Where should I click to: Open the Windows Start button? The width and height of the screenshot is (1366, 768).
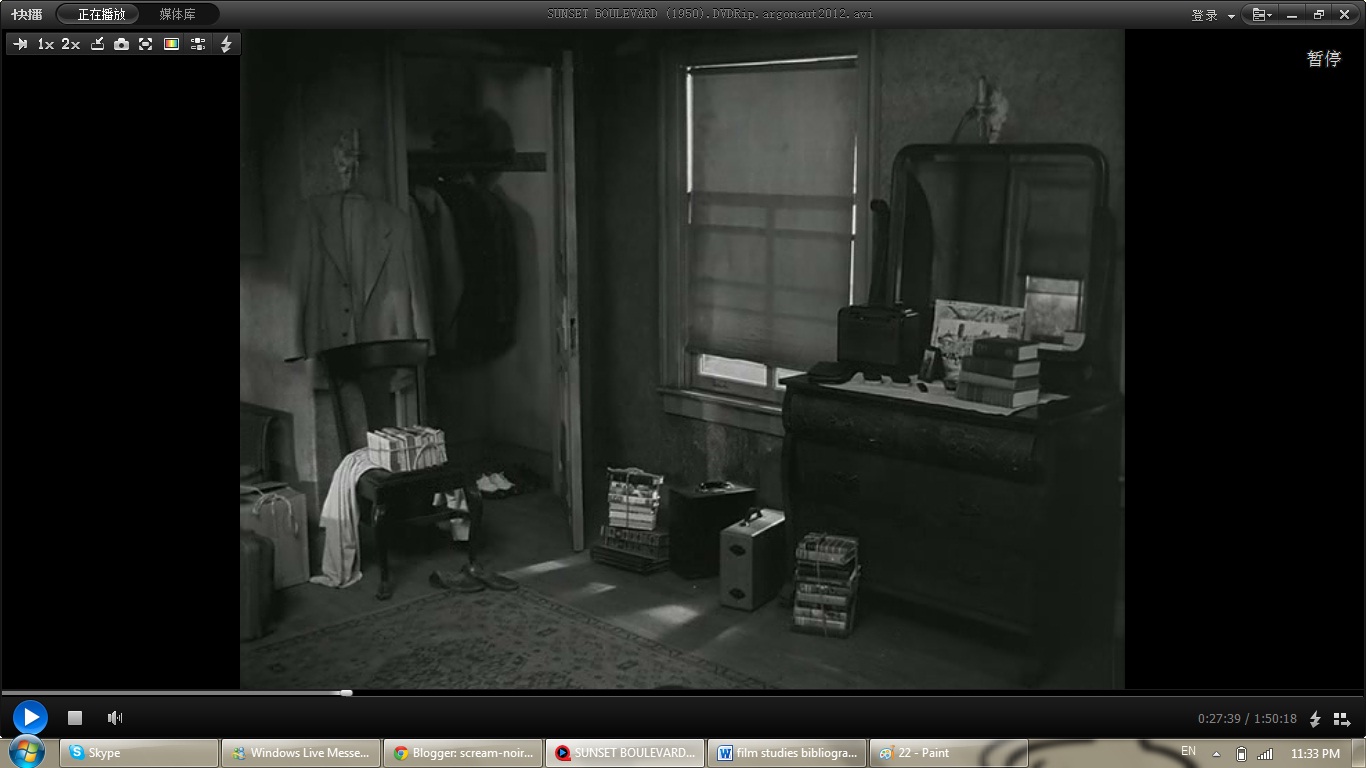[27, 751]
